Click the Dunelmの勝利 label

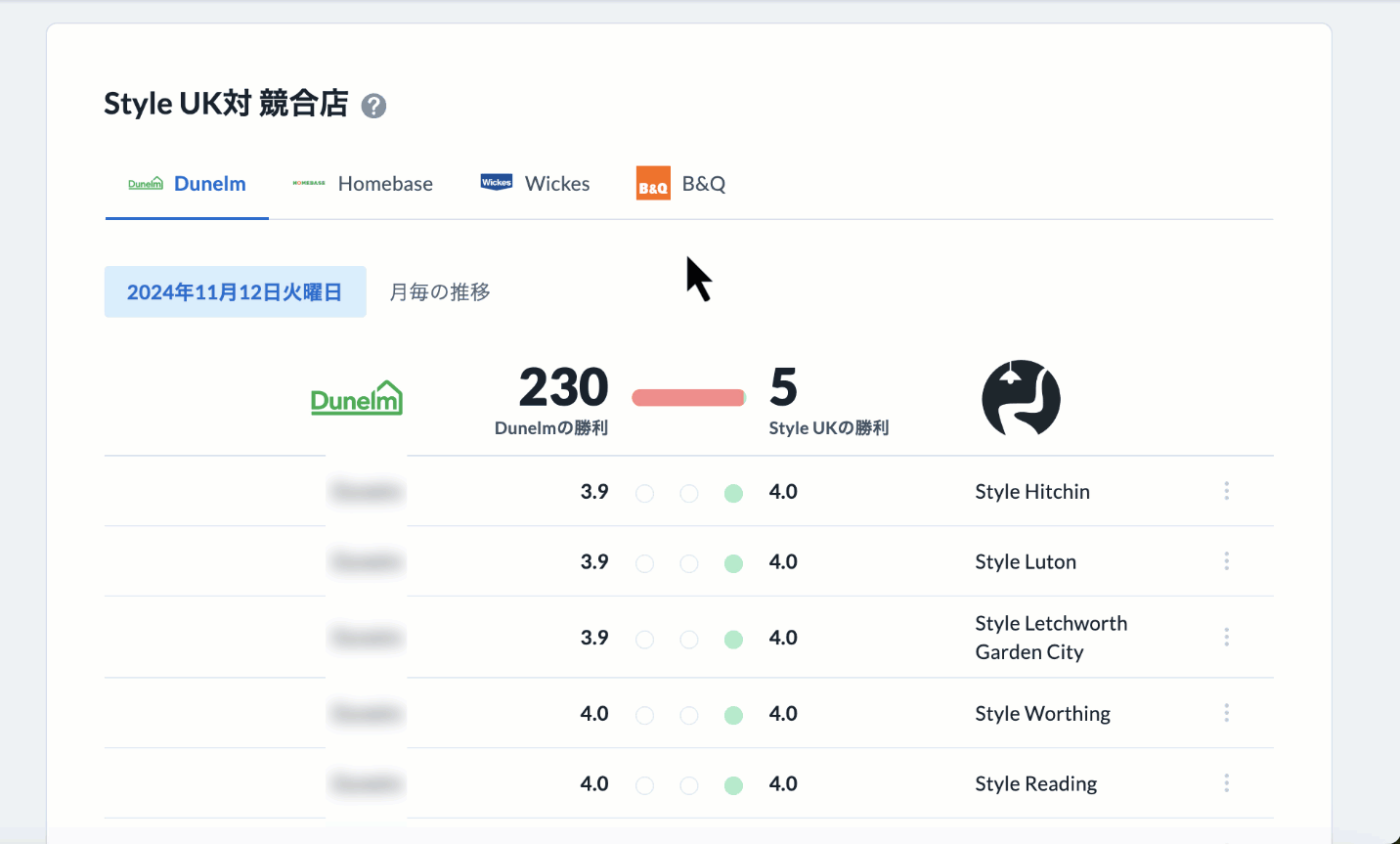point(551,428)
